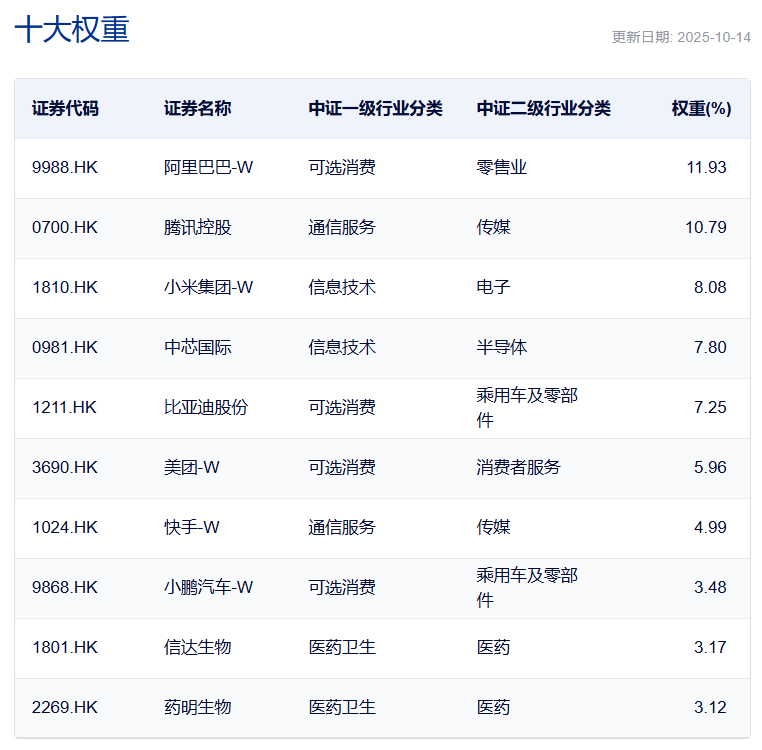Select stock code 1810.HK
Viewport: 762px width, 750px height.
pos(65,287)
